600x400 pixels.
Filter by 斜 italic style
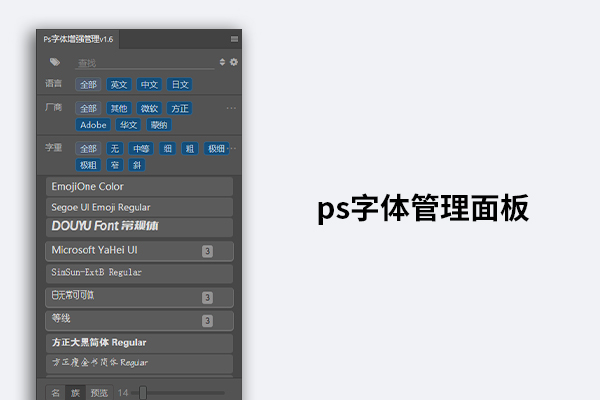click(137, 165)
